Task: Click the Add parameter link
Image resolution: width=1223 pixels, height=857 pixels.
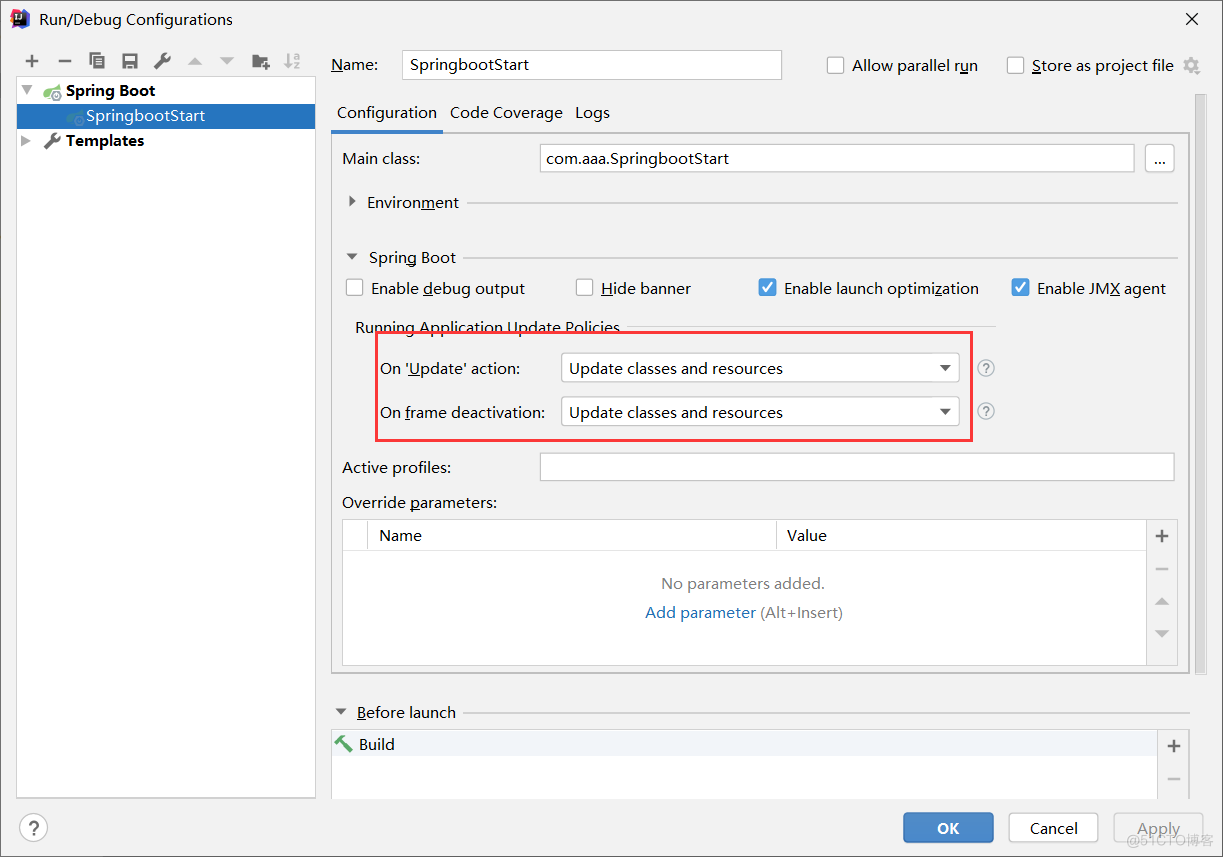Action: [700, 612]
